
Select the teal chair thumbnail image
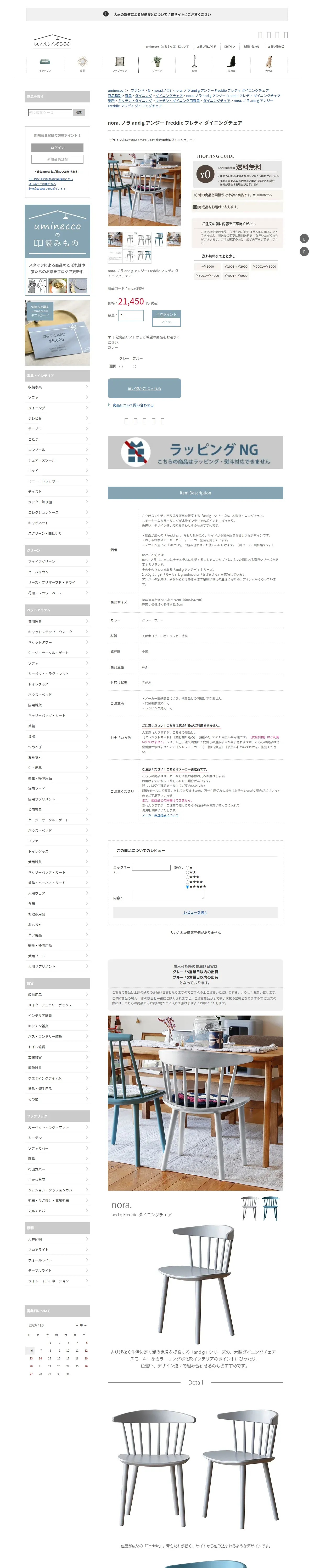[159, 239]
